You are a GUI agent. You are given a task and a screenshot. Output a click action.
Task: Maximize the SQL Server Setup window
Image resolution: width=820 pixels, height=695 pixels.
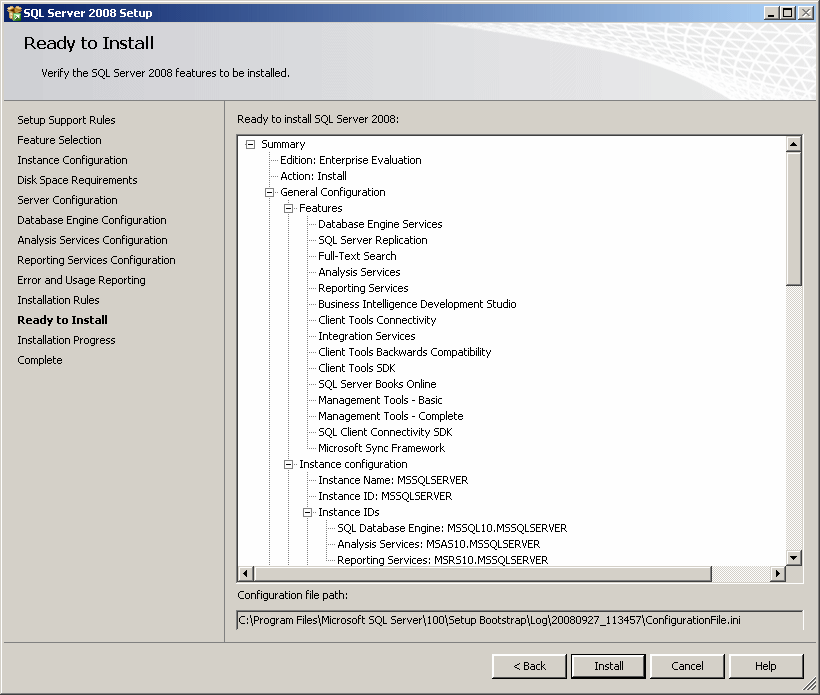click(x=788, y=13)
